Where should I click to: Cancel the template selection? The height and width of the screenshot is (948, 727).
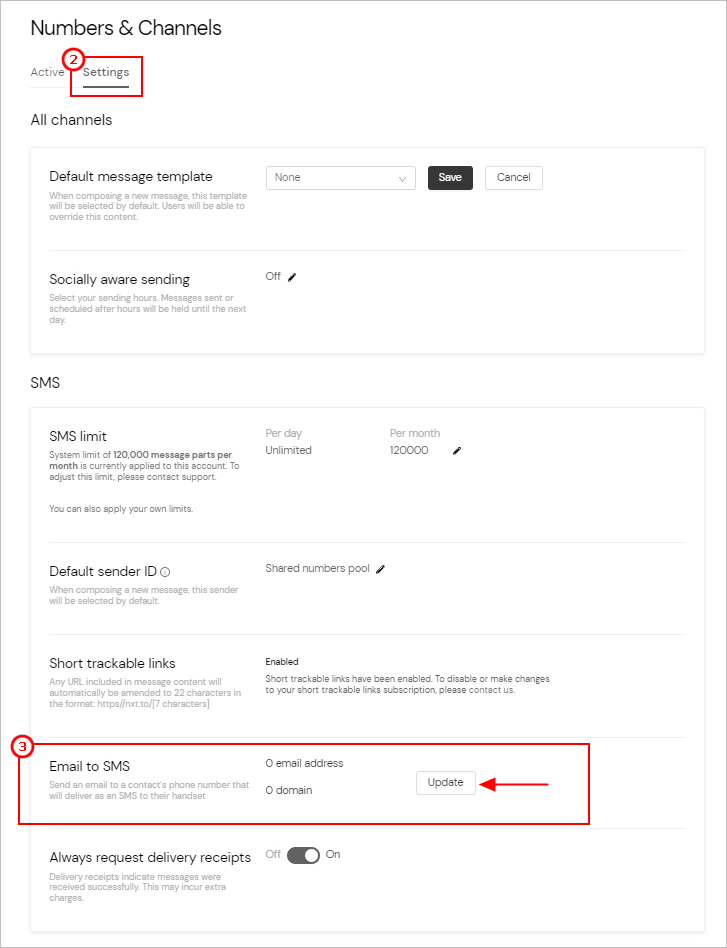pos(513,177)
